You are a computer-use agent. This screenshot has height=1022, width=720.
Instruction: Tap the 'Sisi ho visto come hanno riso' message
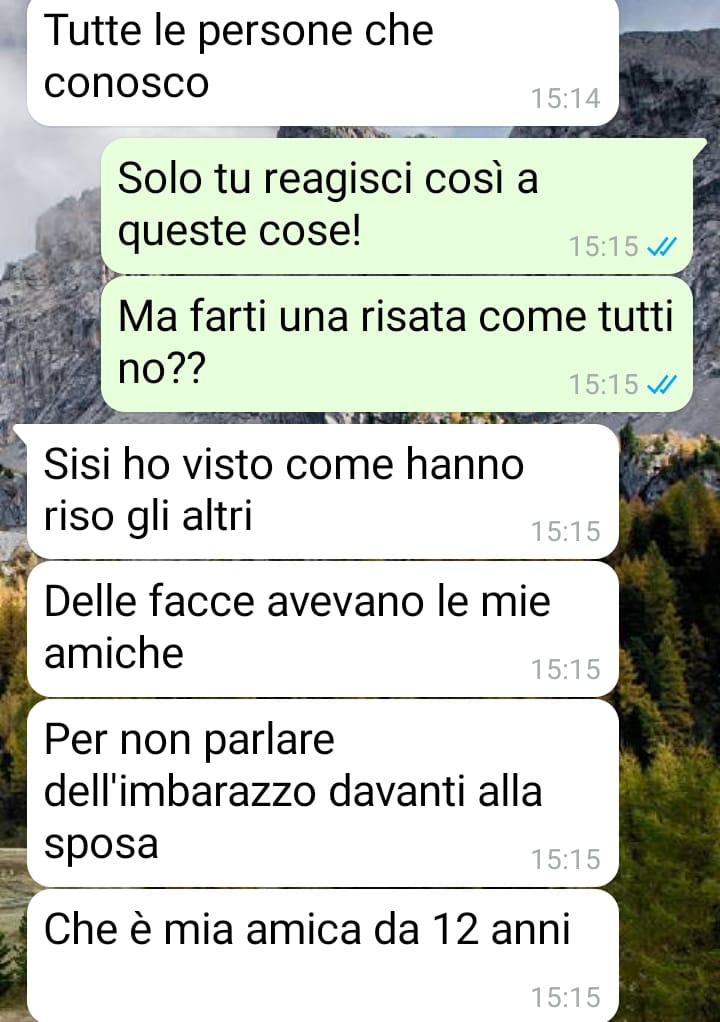pos(323,491)
